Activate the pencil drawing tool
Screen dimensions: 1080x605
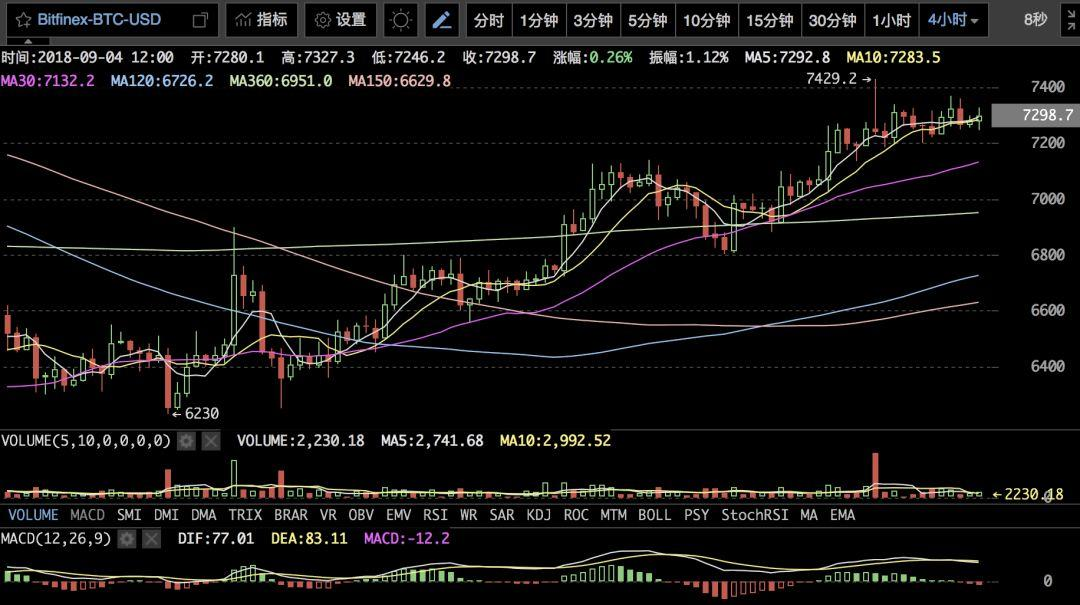(441, 20)
